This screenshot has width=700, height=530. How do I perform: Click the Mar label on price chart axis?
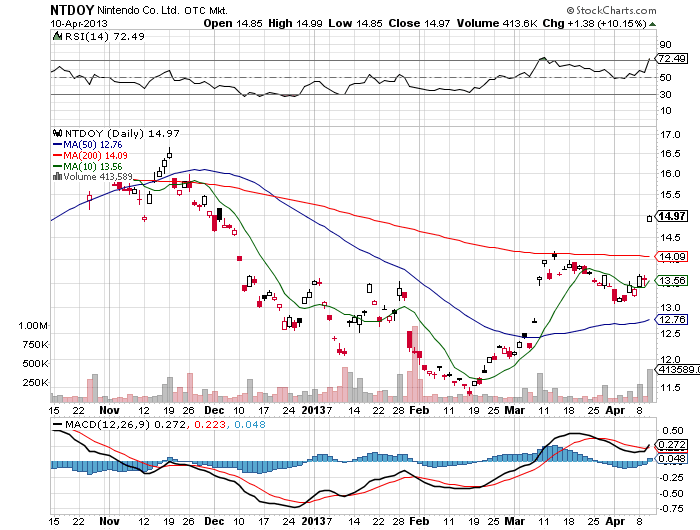coord(514,410)
